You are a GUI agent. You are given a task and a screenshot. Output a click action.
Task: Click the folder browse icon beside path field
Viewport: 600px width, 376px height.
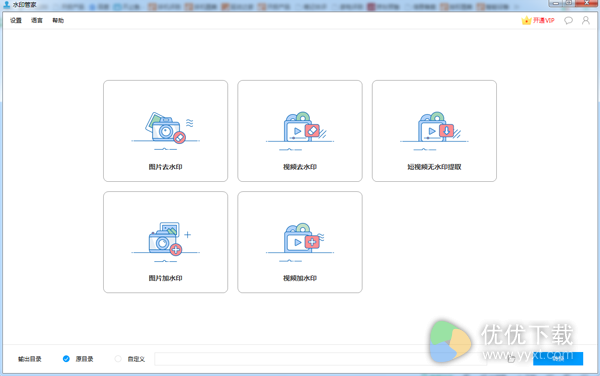pos(511,359)
